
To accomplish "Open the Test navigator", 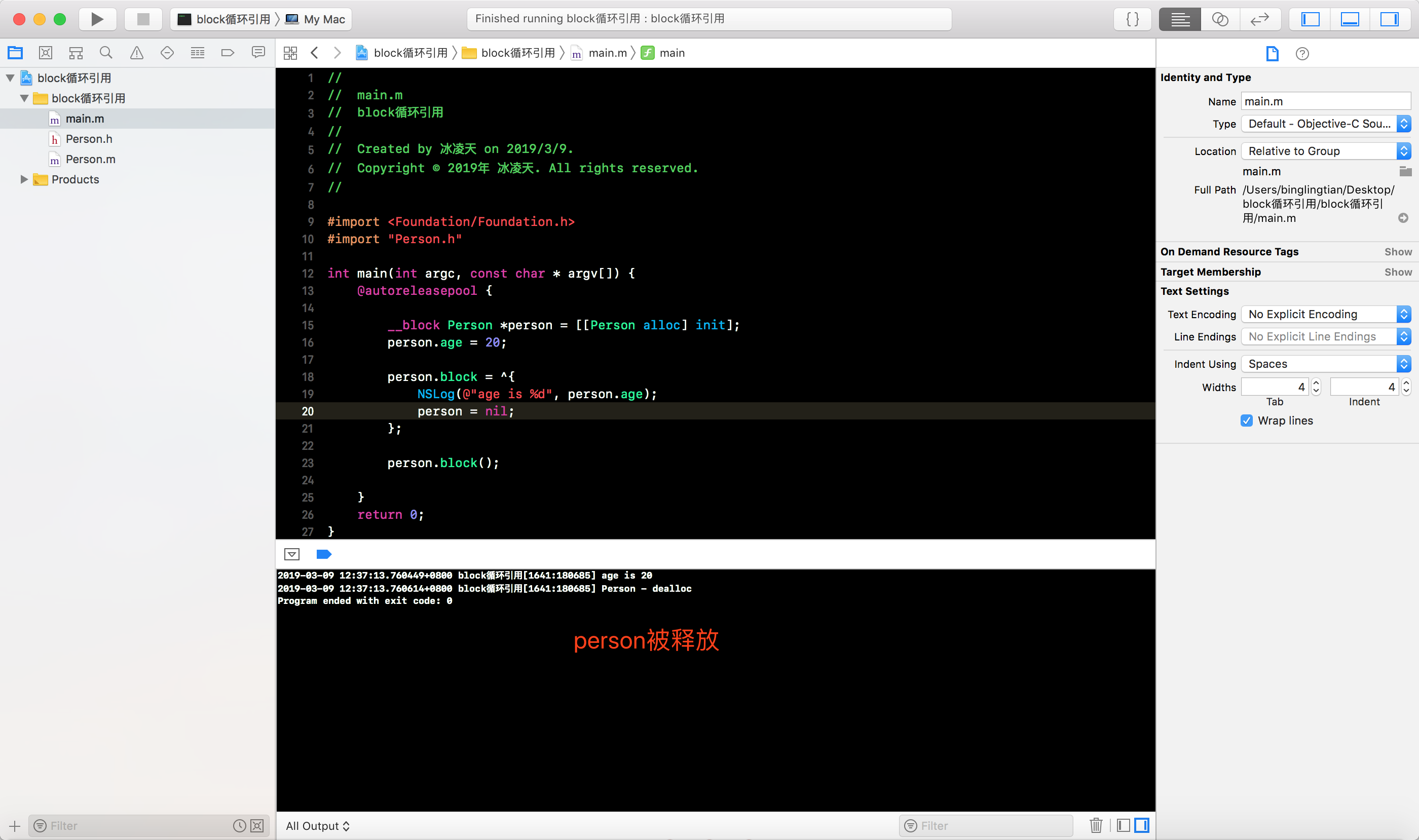I will click(x=167, y=53).
